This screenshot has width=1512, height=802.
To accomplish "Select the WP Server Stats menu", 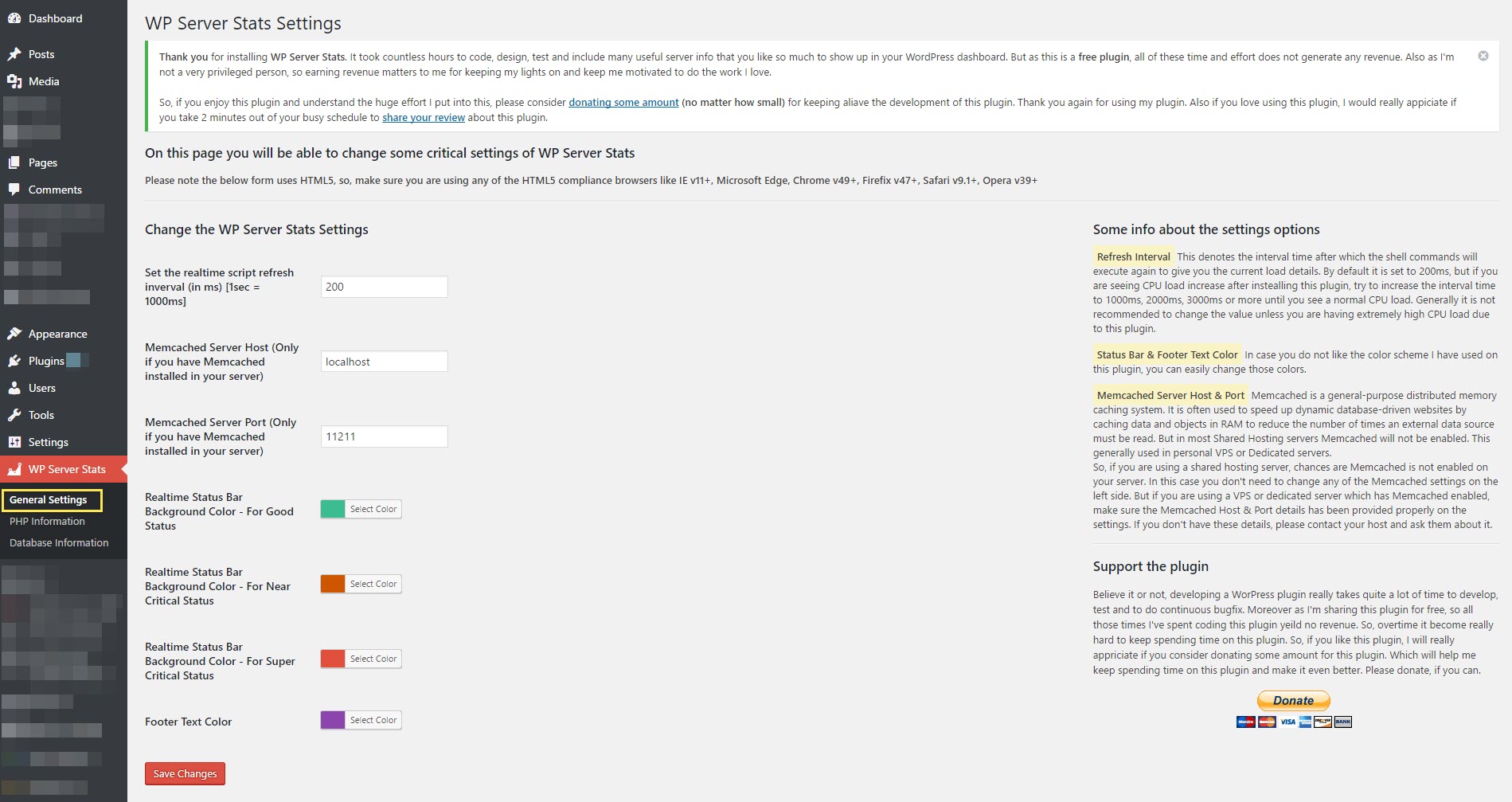I will pos(64,469).
